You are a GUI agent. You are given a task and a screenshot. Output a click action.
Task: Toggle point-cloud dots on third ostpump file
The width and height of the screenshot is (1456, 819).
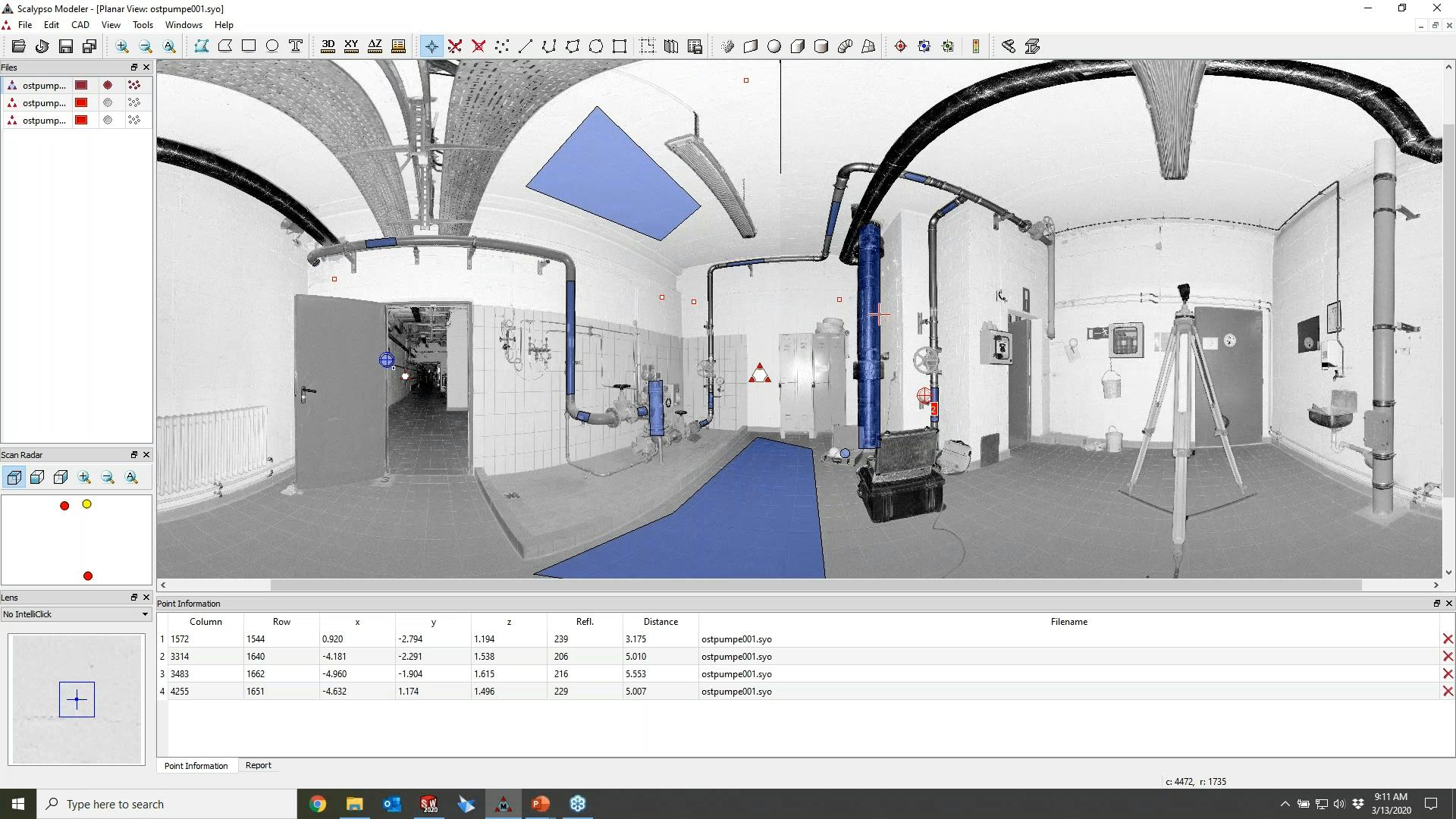[x=134, y=120]
